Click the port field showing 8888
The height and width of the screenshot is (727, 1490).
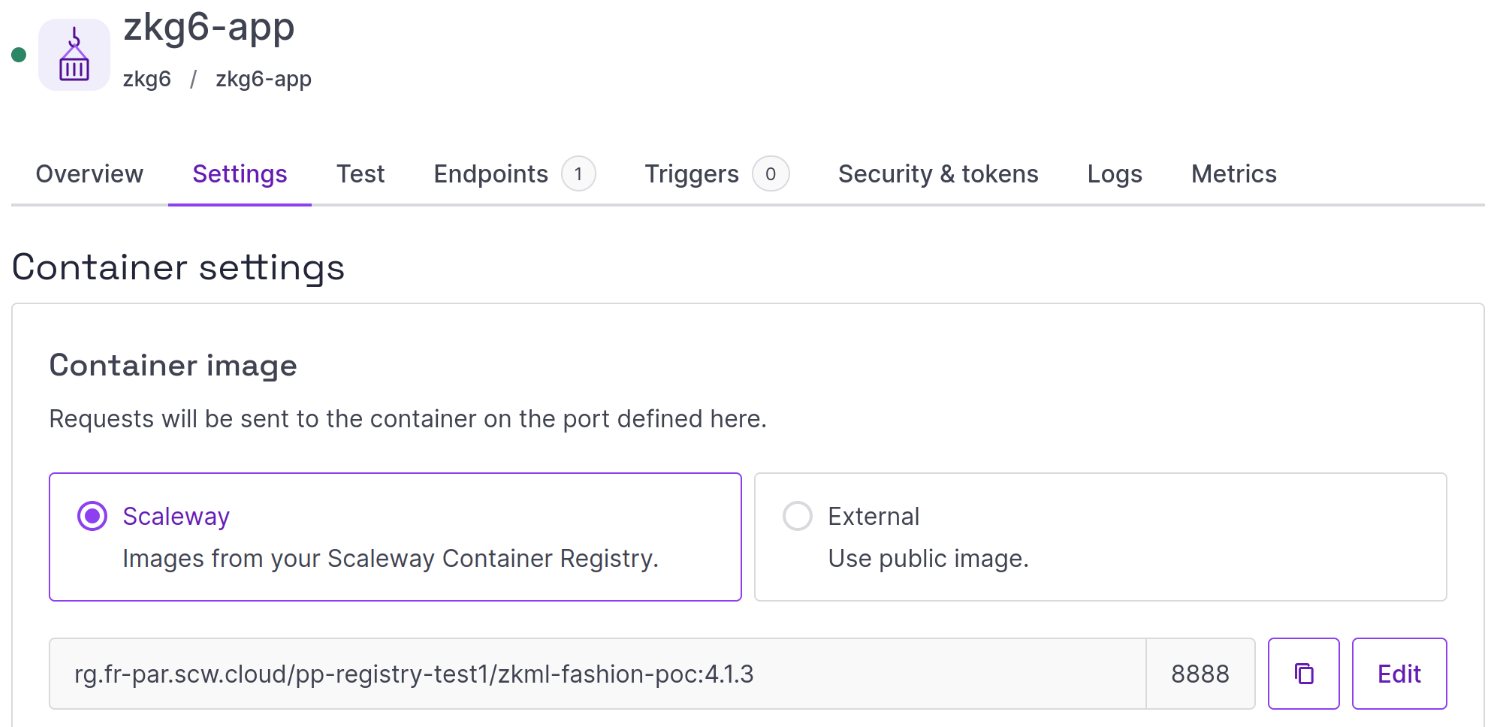tap(1200, 674)
